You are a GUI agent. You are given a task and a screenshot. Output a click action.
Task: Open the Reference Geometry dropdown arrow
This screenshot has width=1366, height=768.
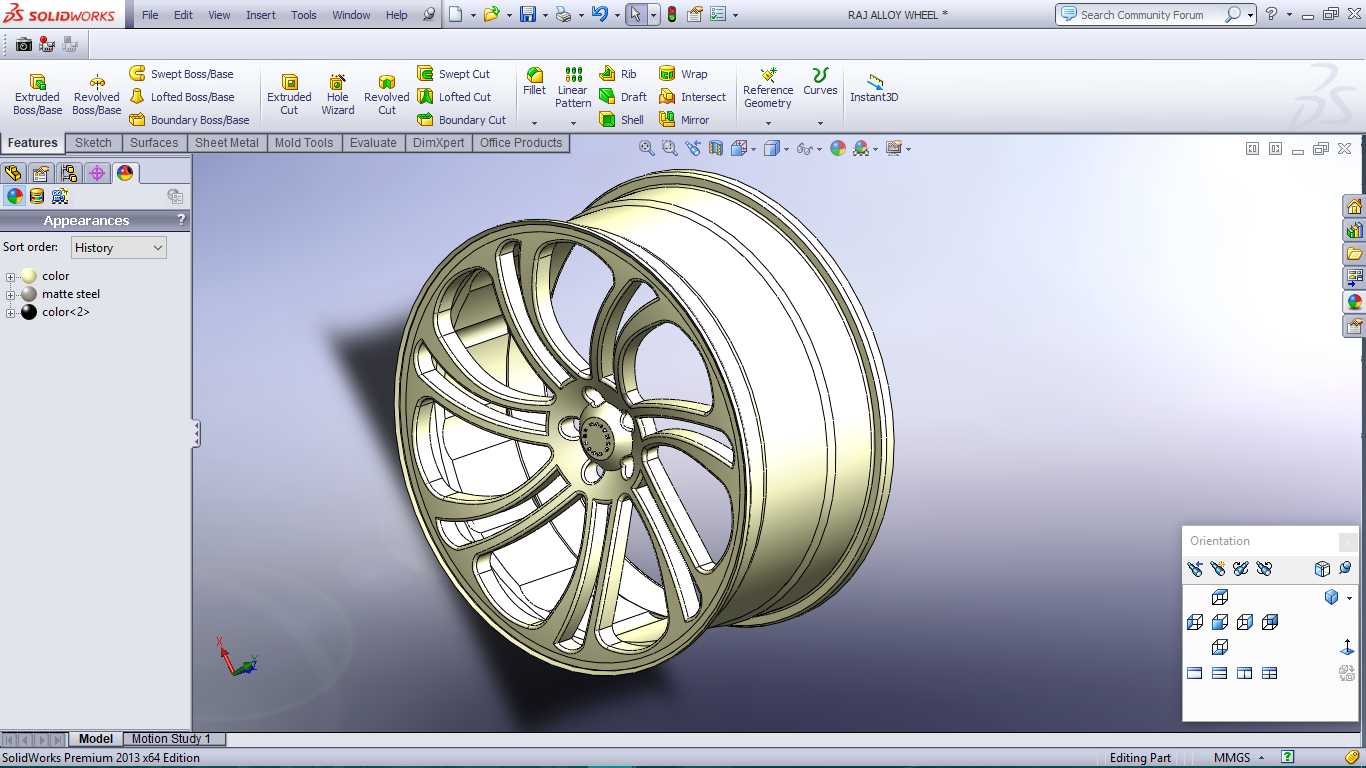(x=768, y=123)
